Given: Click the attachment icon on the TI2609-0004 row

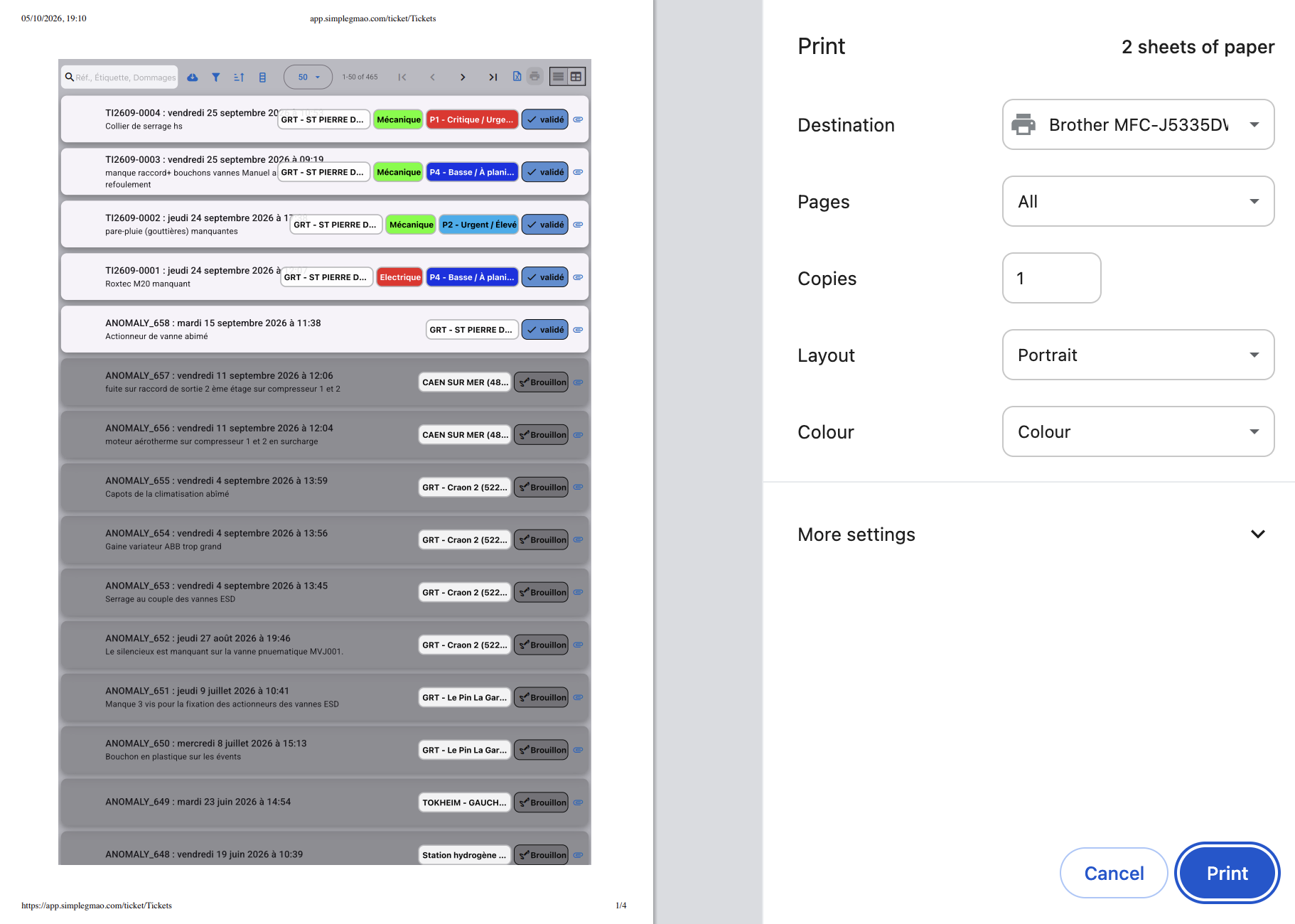Looking at the screenshot, I should (x=579, y=119).
